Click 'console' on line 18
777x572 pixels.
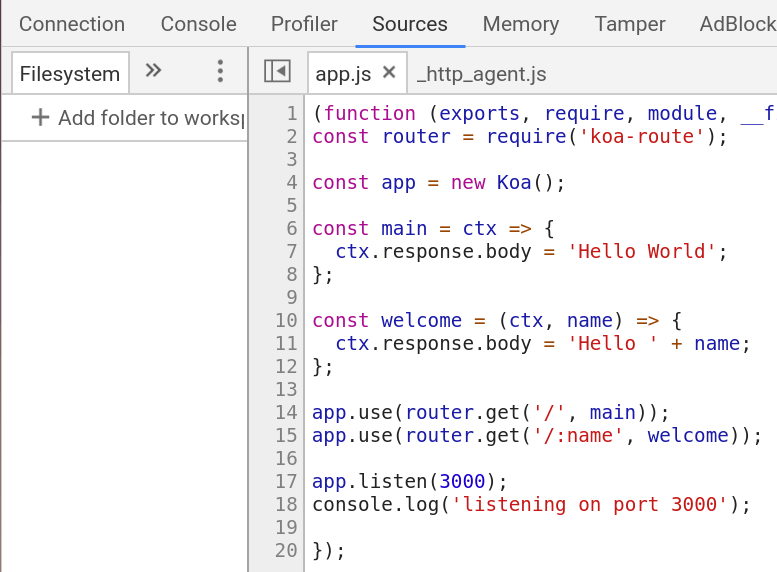click(352, 505)
